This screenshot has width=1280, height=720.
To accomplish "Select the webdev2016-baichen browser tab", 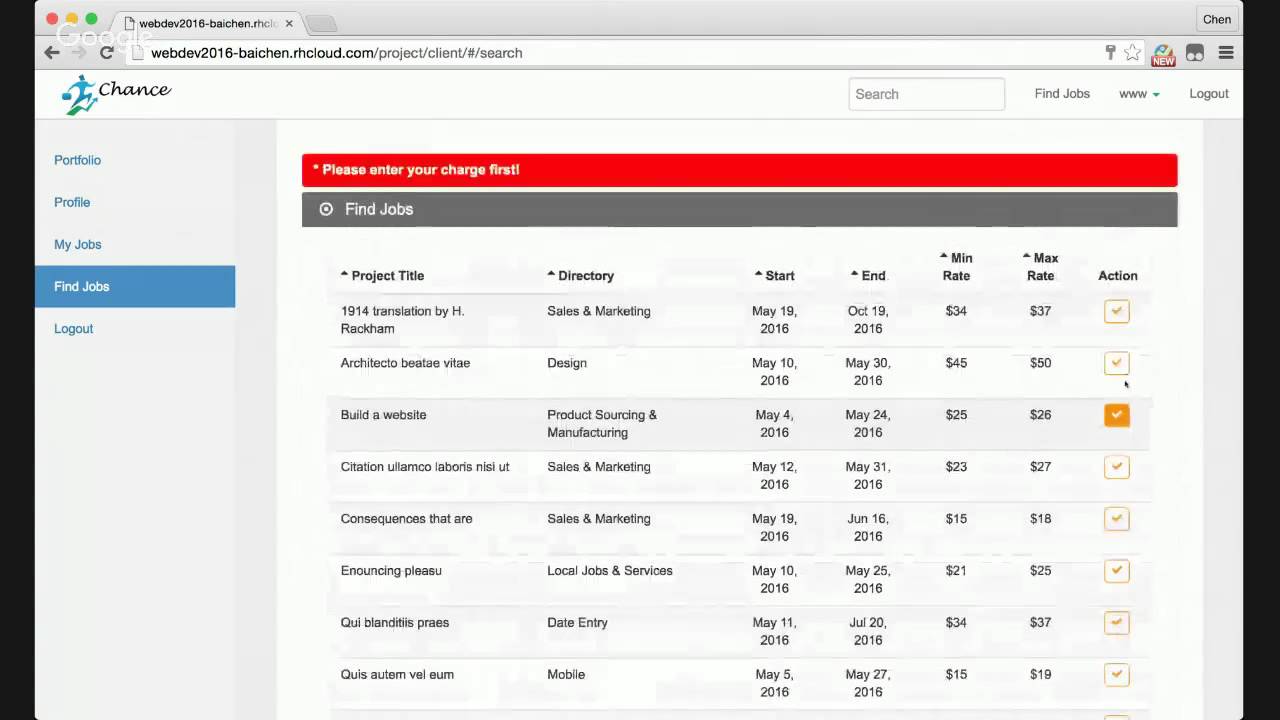I will (x=208, y=22).
